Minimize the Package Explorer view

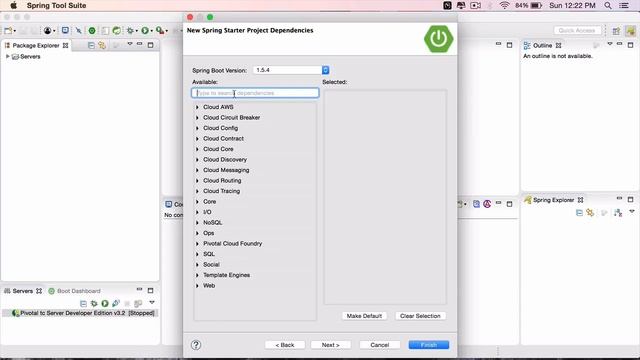point(140,44)
